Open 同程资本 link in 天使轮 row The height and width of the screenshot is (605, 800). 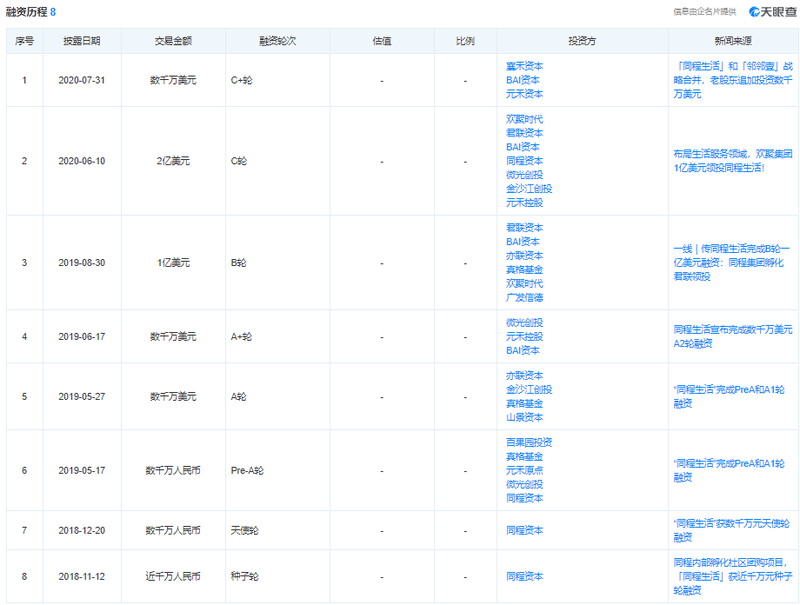click(525, 530)
